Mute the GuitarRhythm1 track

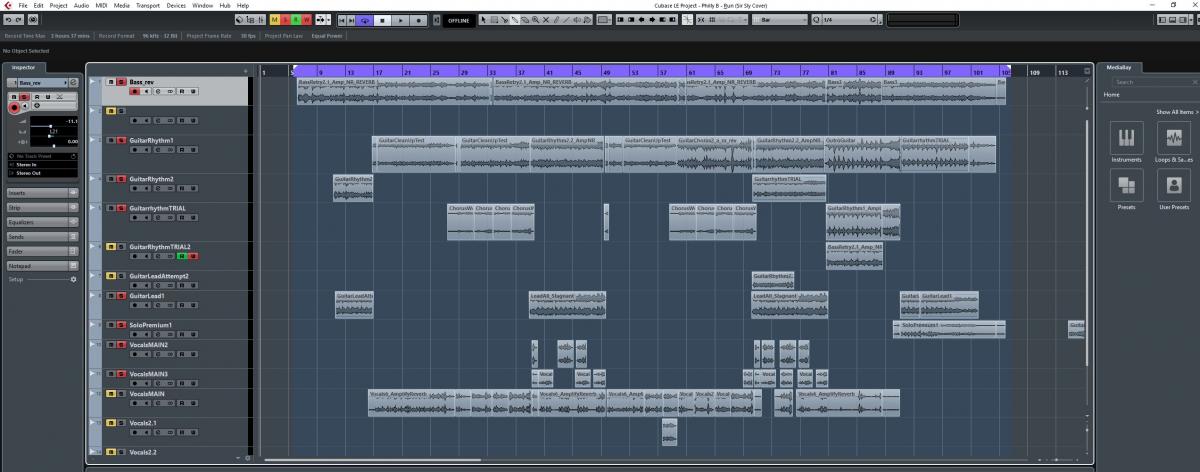click(110, 141)
